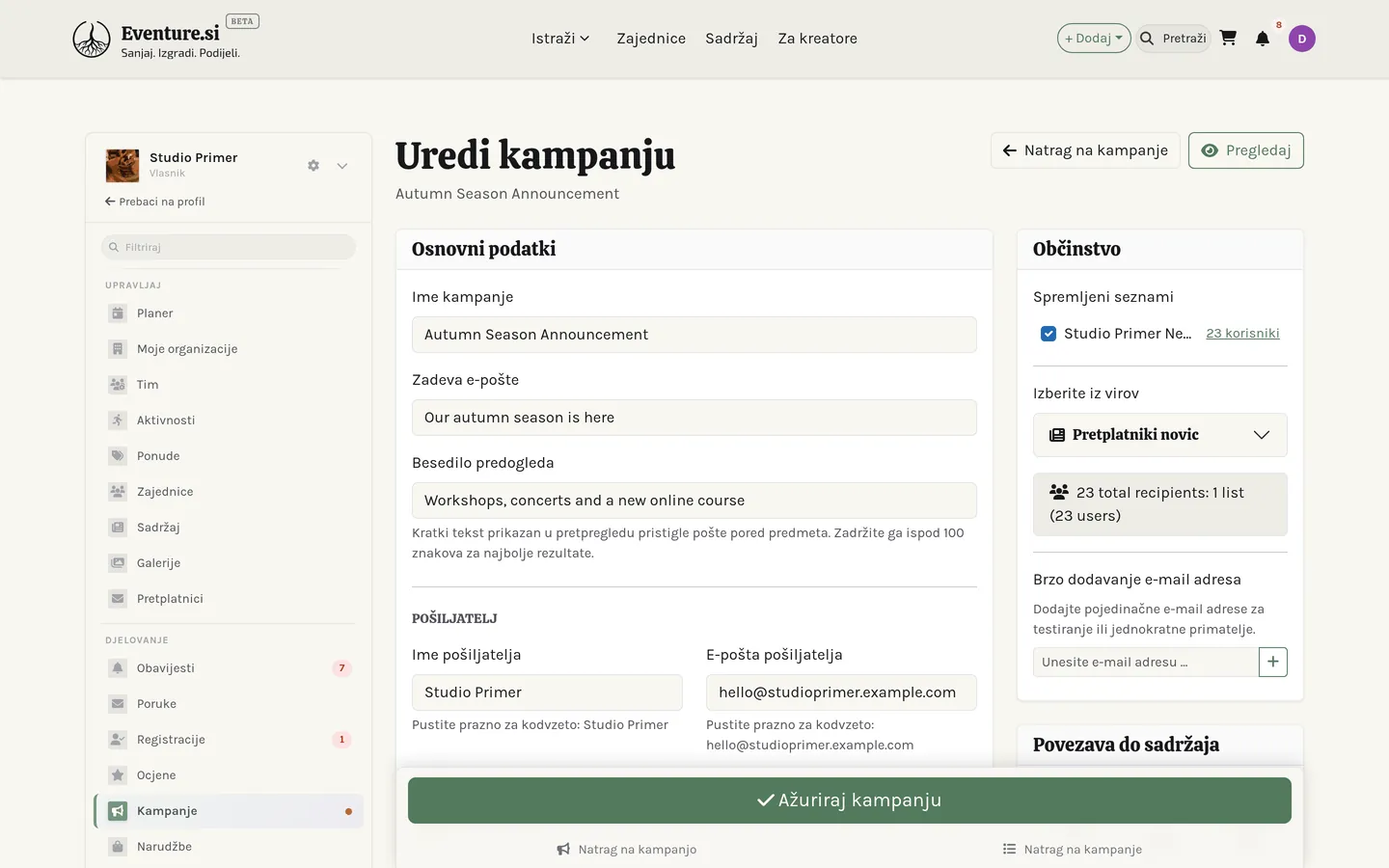Open Poruke in sidebar
This screenshot has width=1389, height=868.
click(229, 704)
